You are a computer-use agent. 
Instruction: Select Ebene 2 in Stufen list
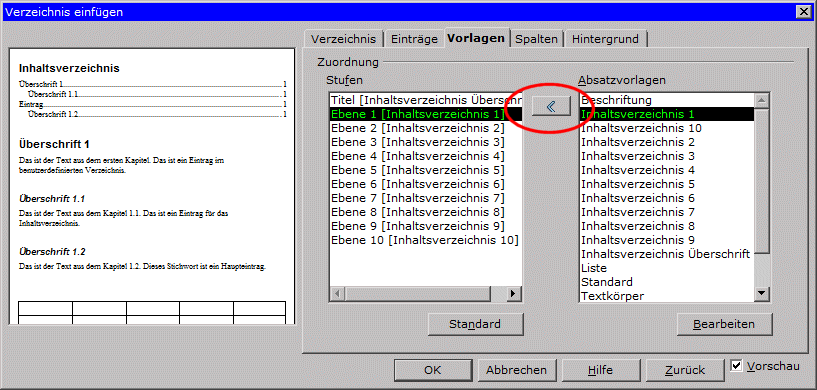pyautogui.click(x=426, y=128)
